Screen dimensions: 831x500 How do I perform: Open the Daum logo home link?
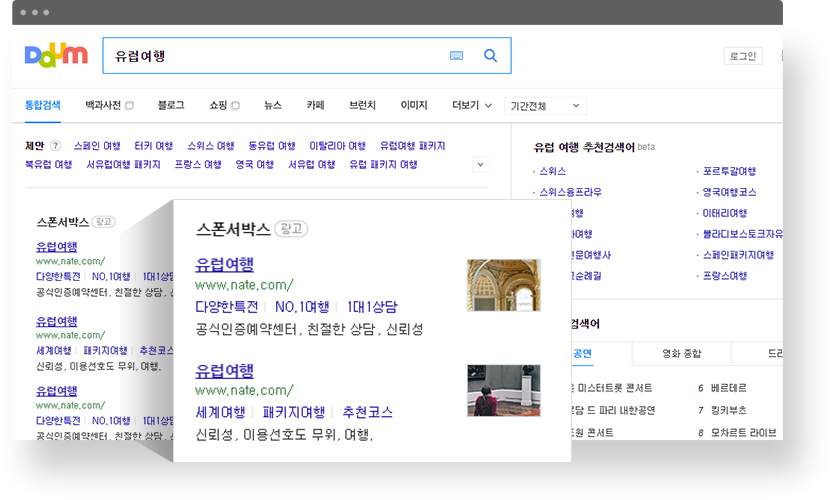click(56, 55)
